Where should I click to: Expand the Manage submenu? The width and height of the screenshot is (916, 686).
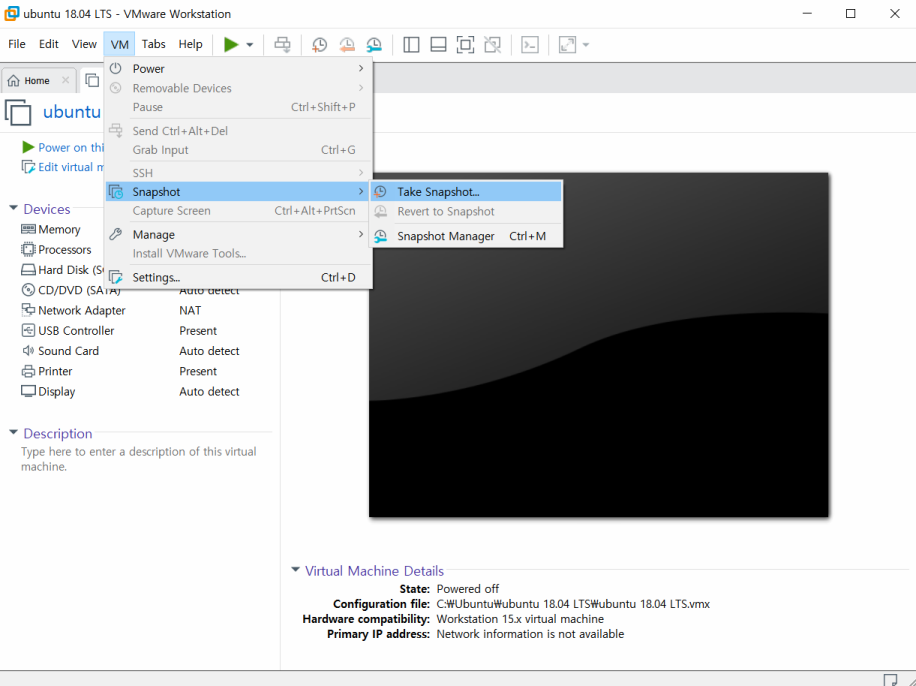coord(238,234)
